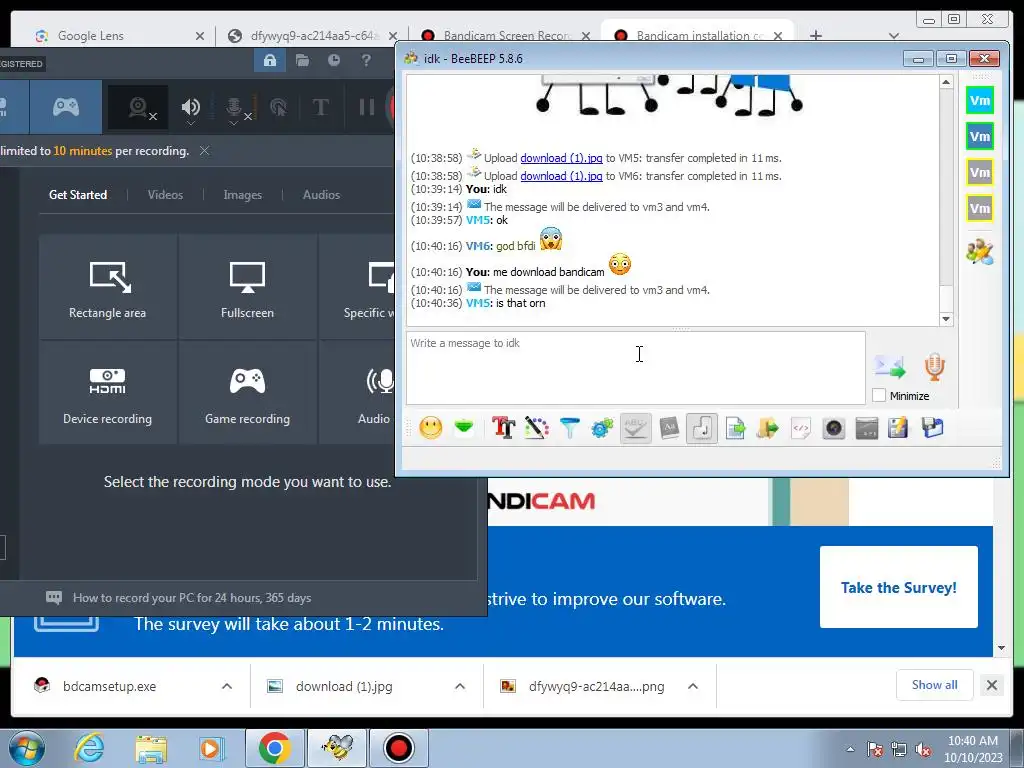
Task: Open the Bandicam scheduled recording clock icon
Action: (334, 61)
